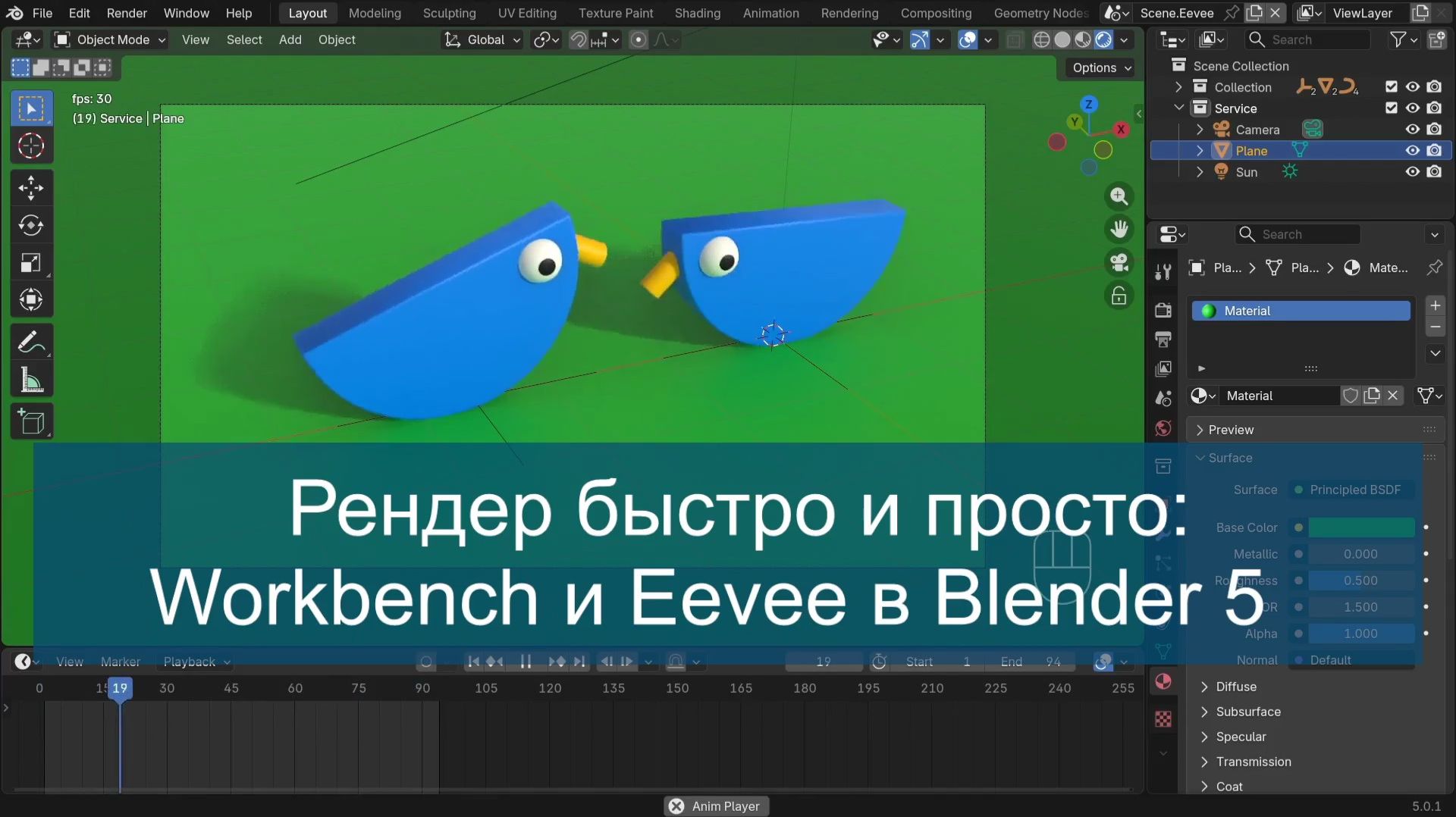Switch to the UV Editing workspace tab
Viewport: 1456px width, 817px height.
click(527, 13)
